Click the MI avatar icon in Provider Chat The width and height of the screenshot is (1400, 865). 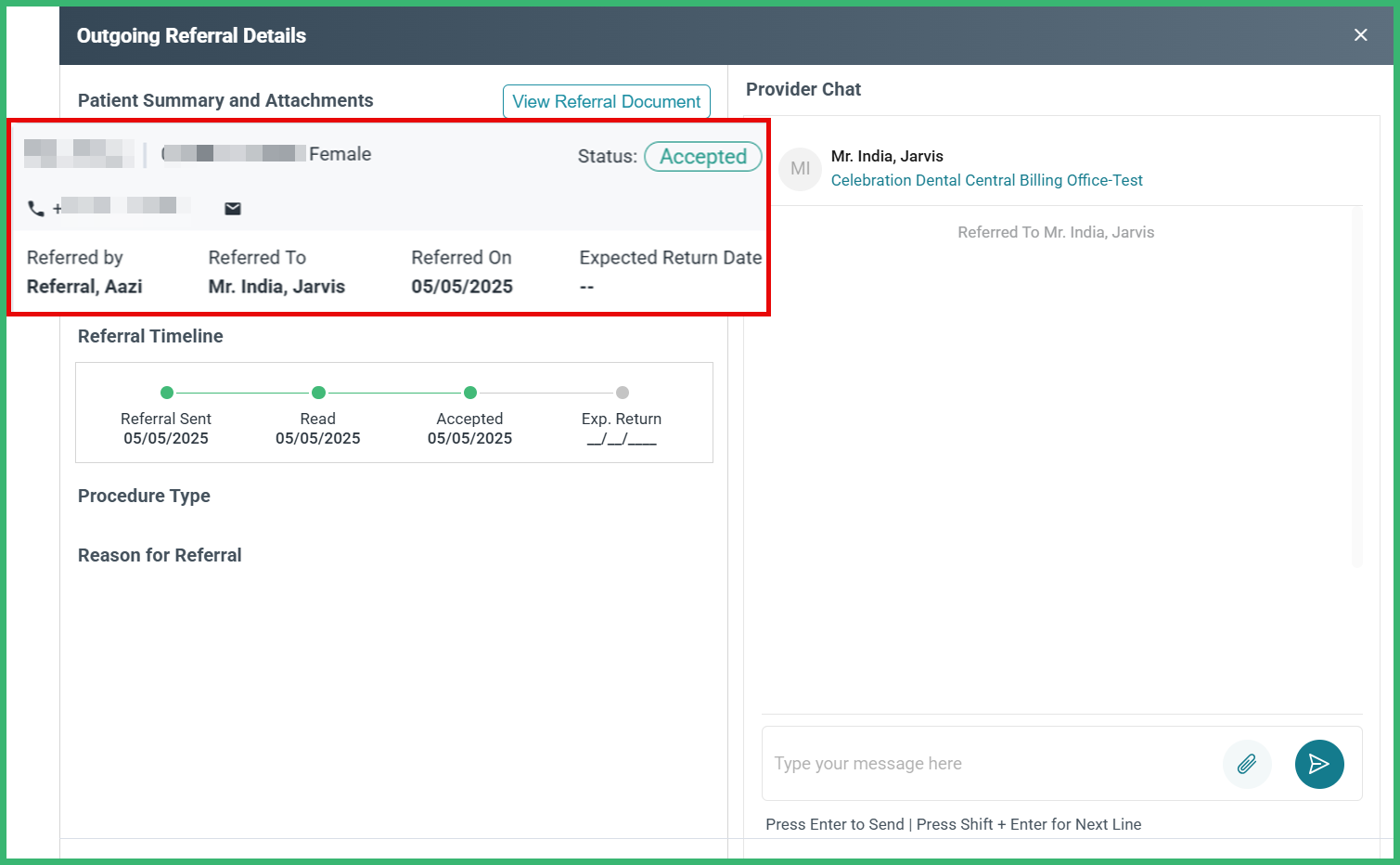pyautogui.click(x=800, y=168)
